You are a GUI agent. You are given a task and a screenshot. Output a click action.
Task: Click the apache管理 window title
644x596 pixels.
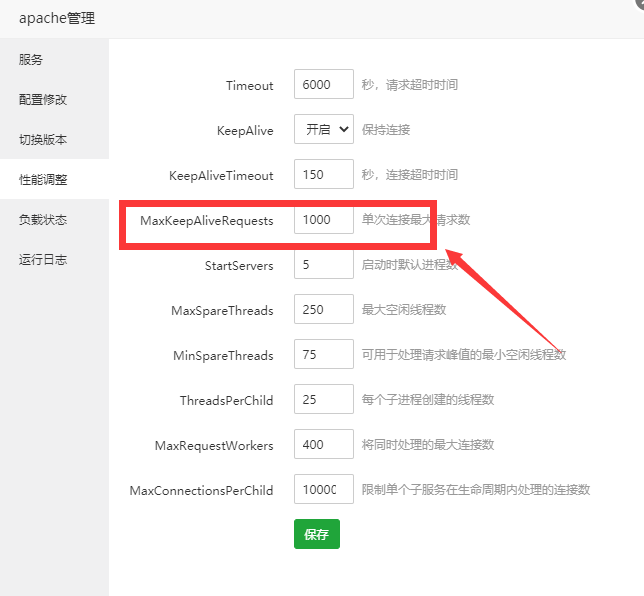click(58, 18)
